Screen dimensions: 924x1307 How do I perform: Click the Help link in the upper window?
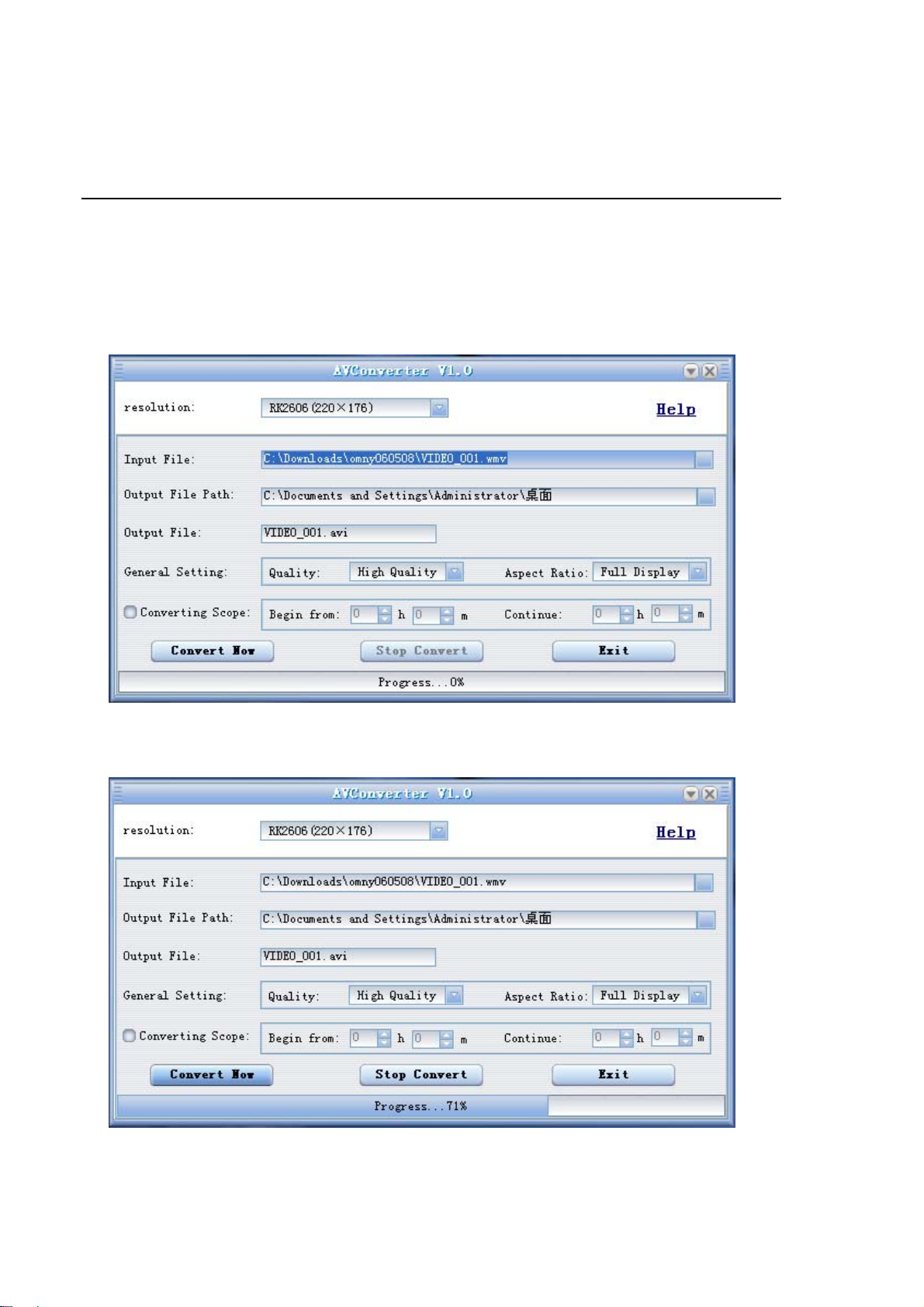click(676, 410)
